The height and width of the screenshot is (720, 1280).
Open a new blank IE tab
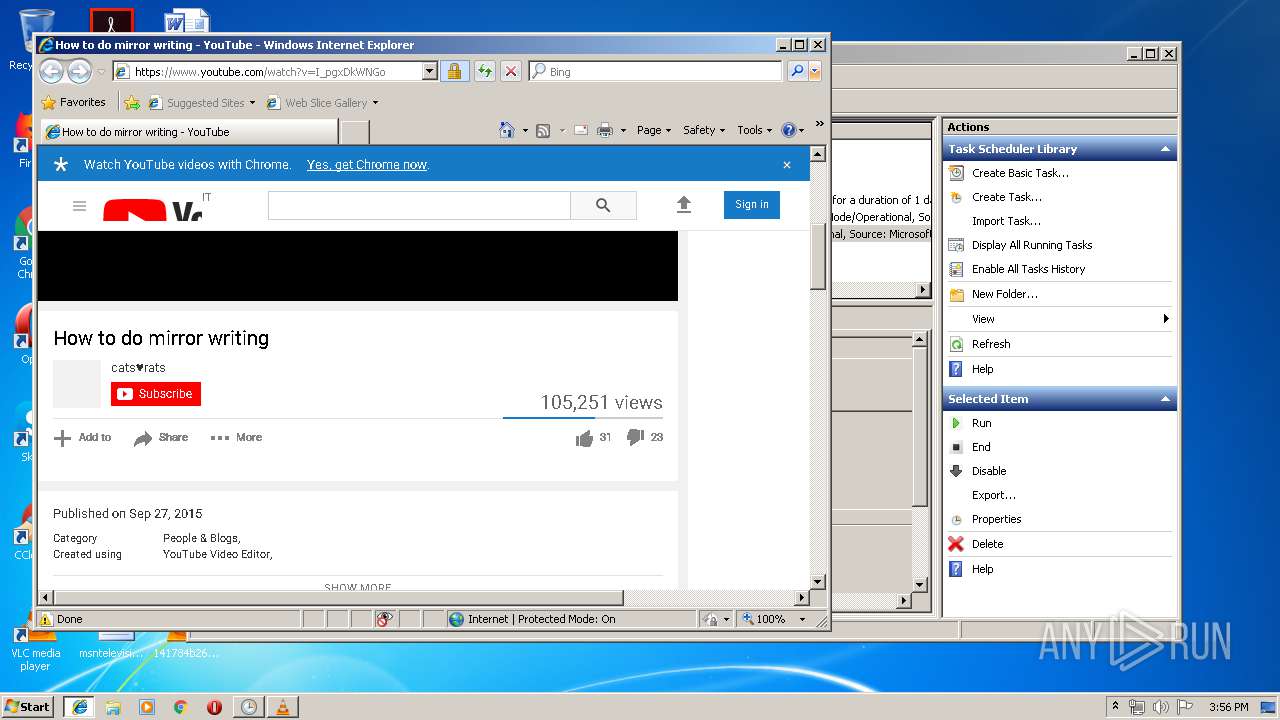tap(355, 132)
